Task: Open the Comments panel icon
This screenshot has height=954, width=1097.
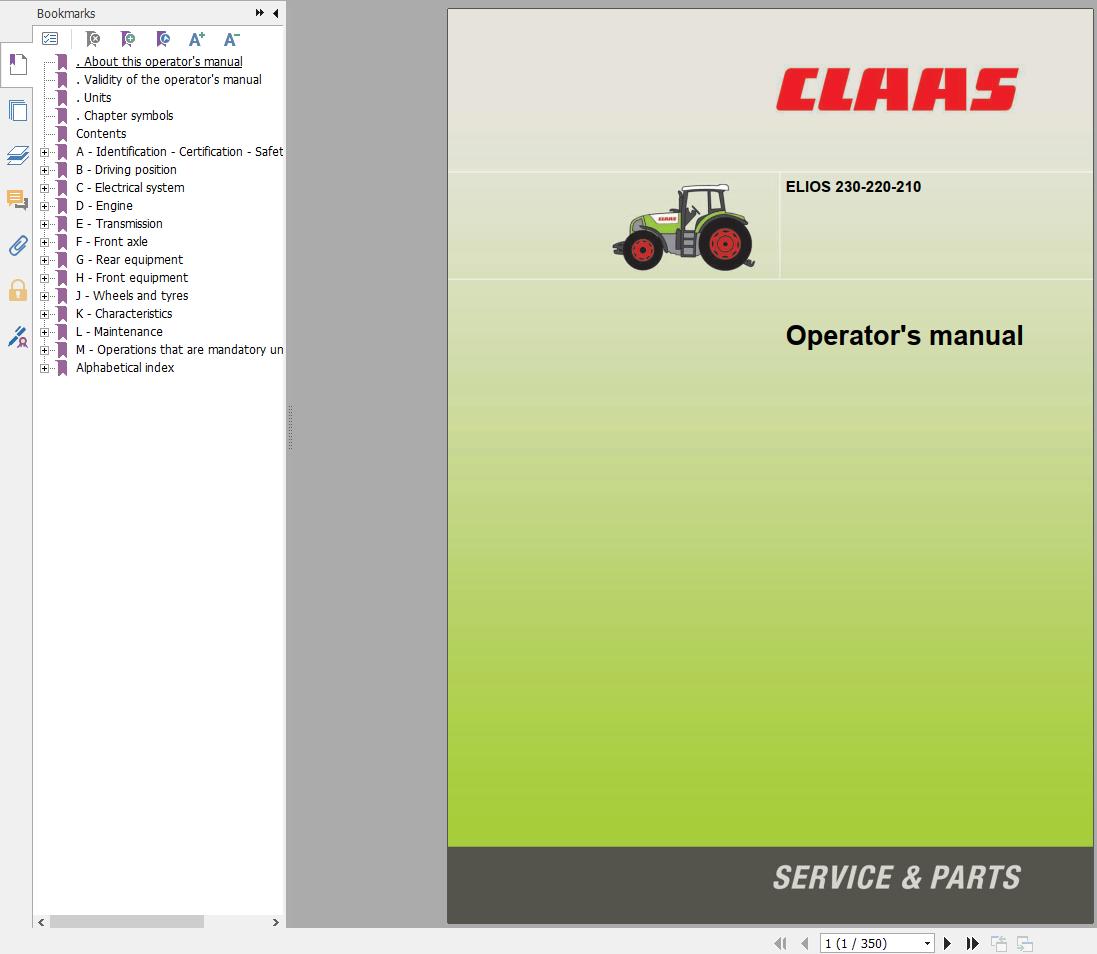Action: [17, 200]
